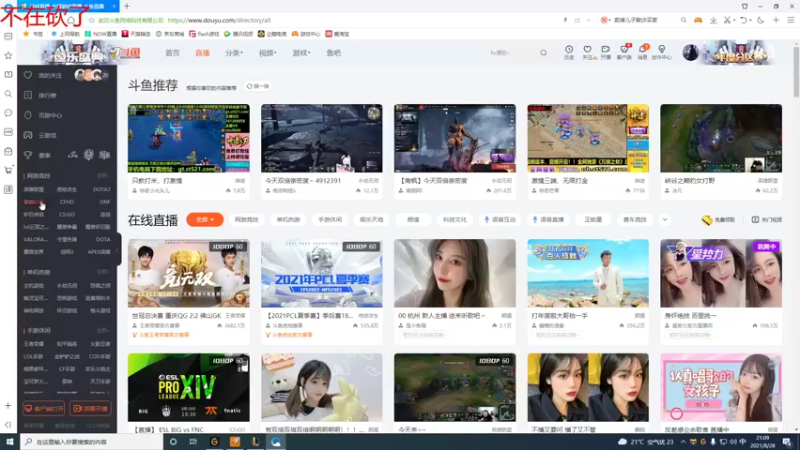
Task: Click the 关注 heart icon in header
Action: [x=587, y=52]
